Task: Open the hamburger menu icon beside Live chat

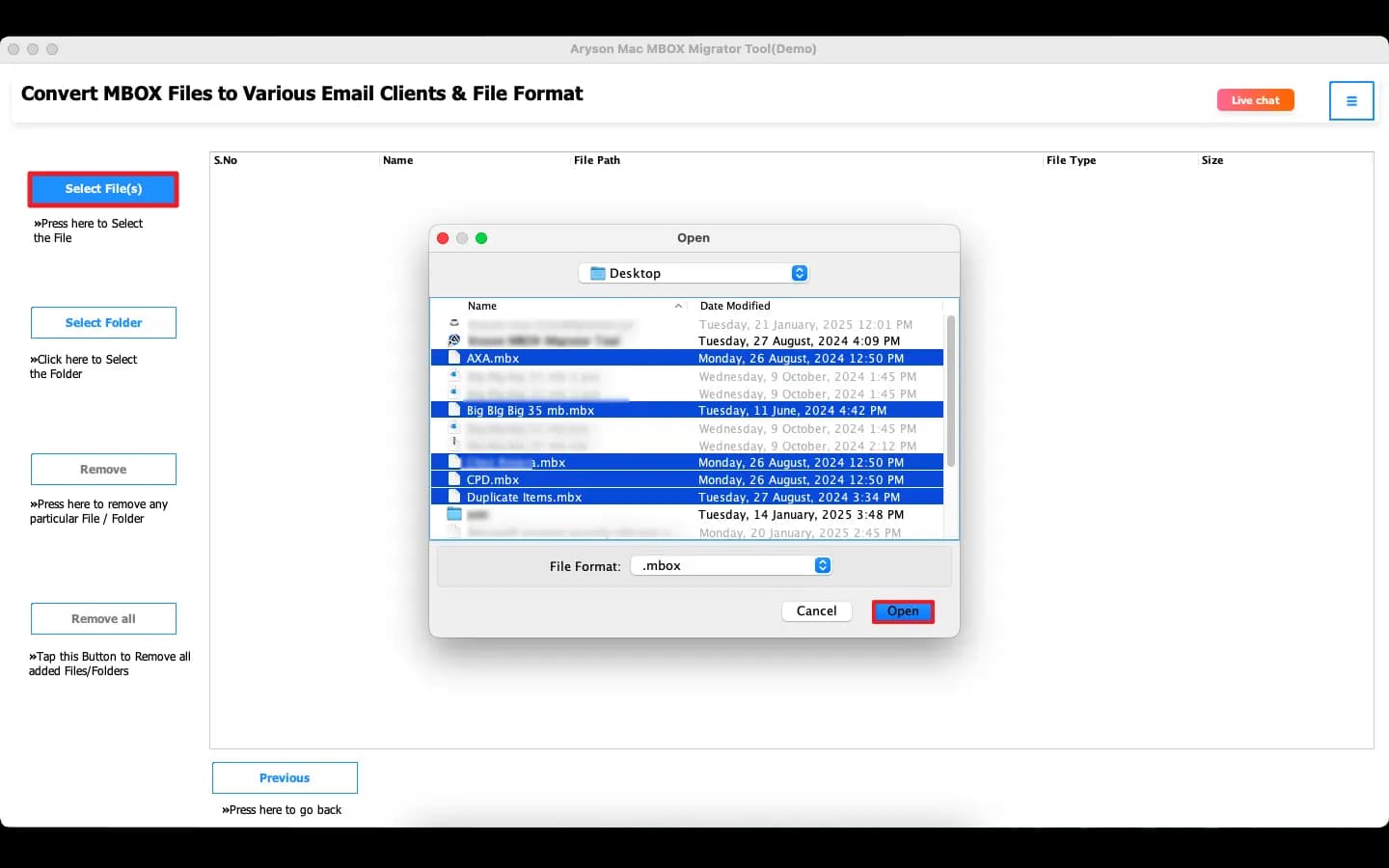Action: pyautogui.click(x=1351, y=100)
